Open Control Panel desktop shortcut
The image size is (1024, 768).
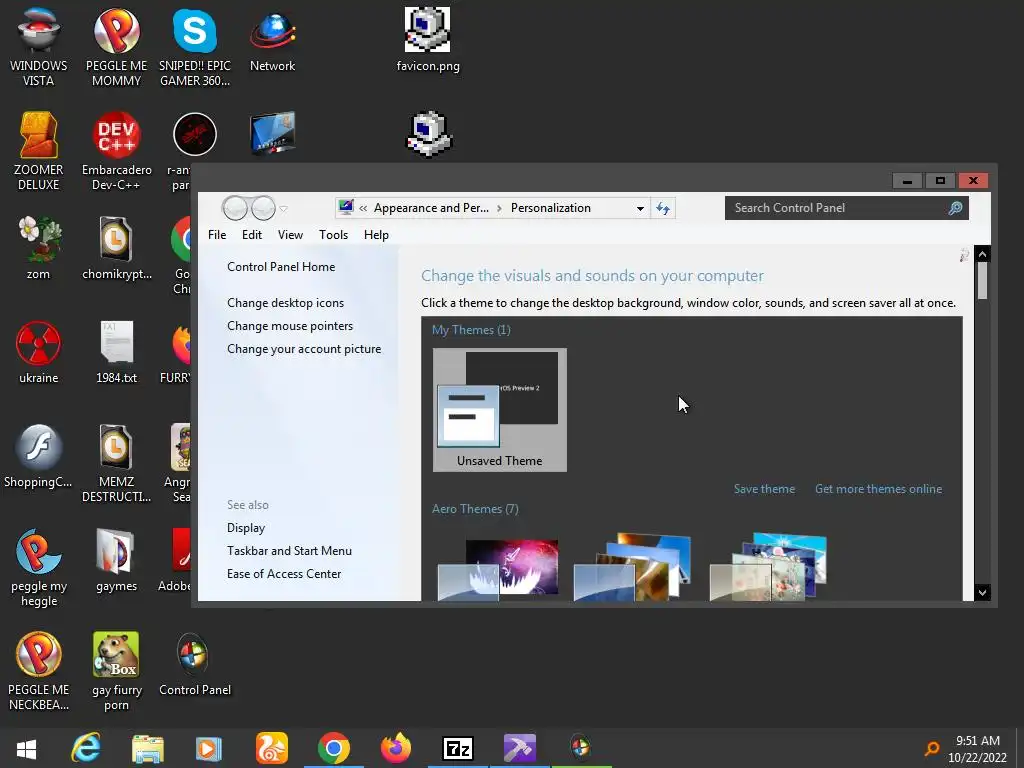pyautogui.click(x=195, y=664)
